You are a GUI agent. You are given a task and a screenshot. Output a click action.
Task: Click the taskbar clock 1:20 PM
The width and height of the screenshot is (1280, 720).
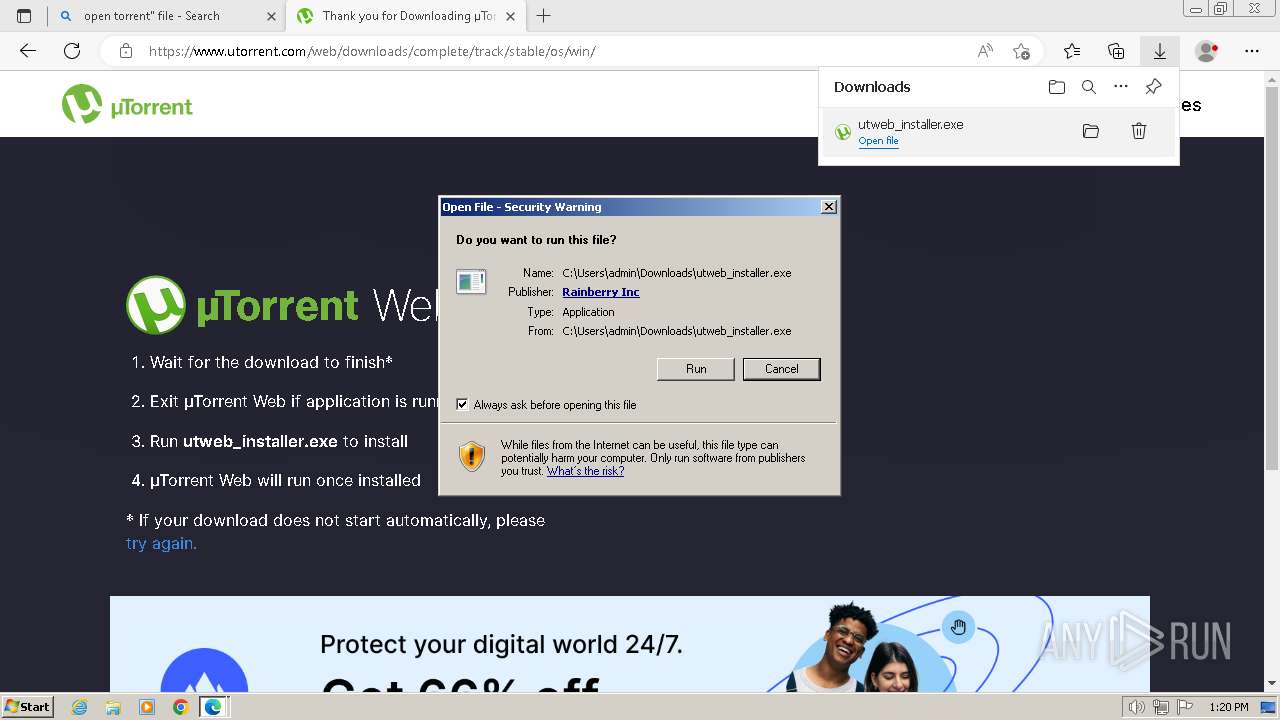[1229, 707]
